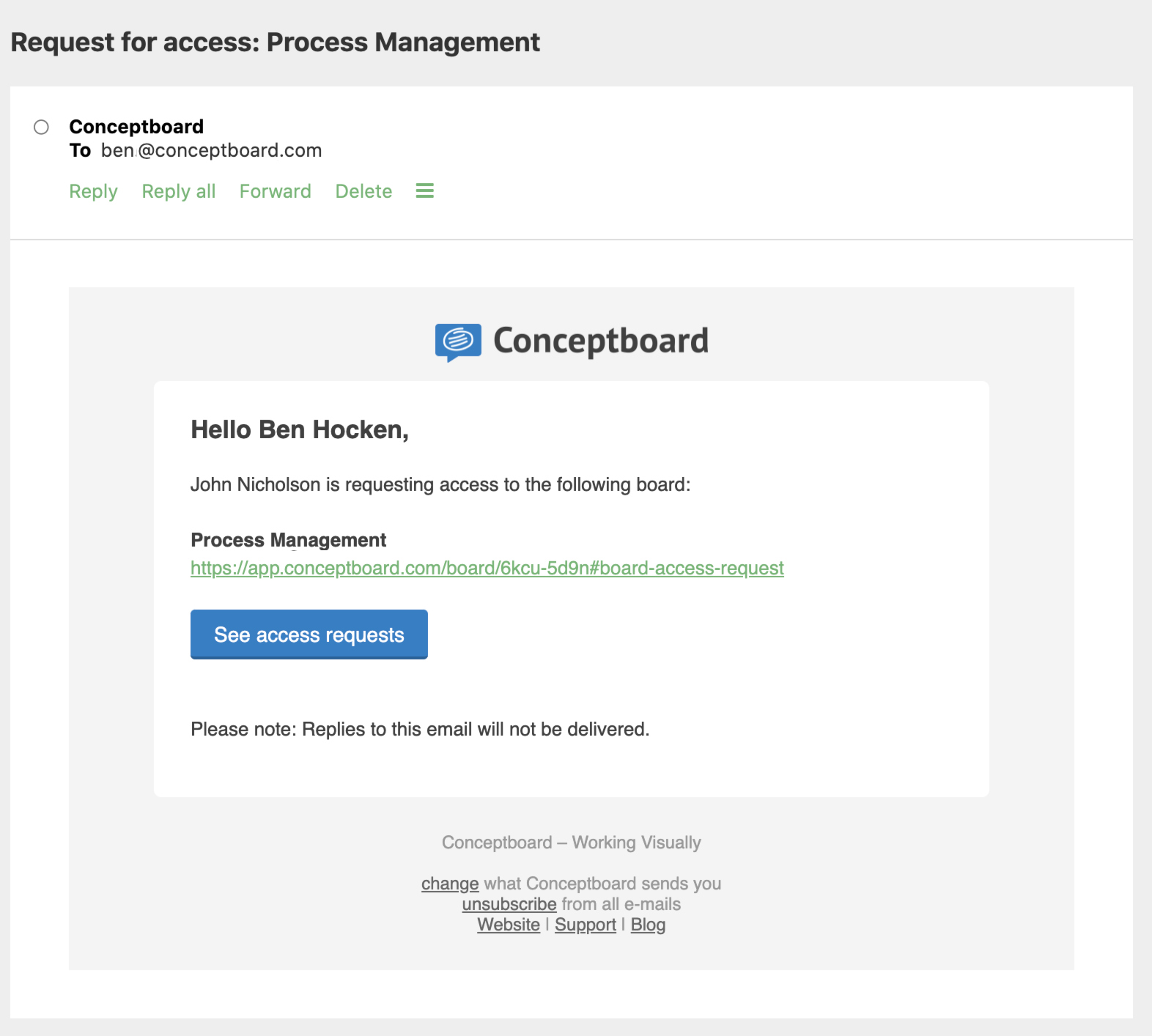Screen dimensions: 1152x1036
Task: Open the Blog footer link
Action: pyautogui.click(x=648, y=925)
